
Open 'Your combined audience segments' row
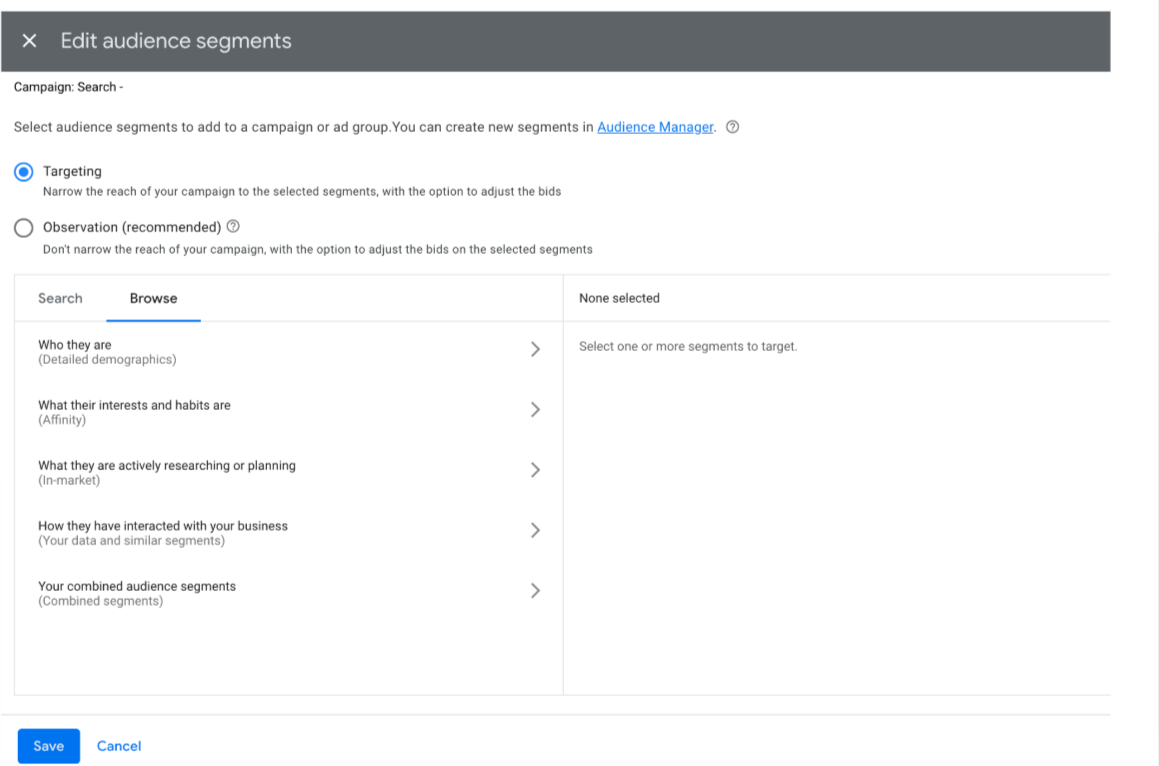pyautogui.click(x=137, y=593)
